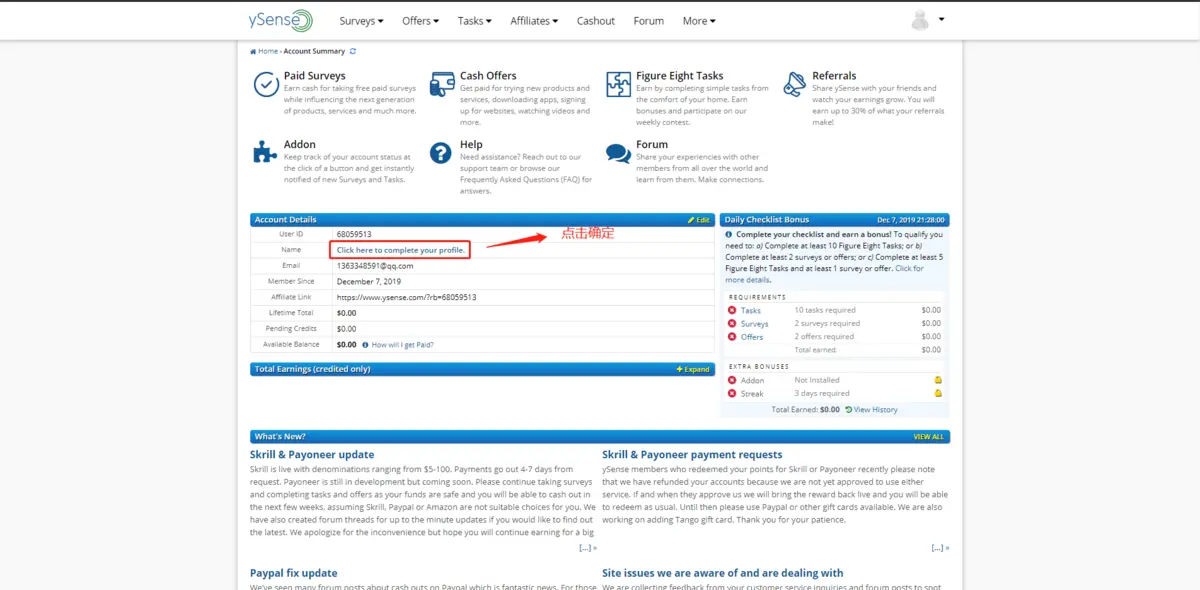
Task: View all What's New items
Action: click(928, 437)
